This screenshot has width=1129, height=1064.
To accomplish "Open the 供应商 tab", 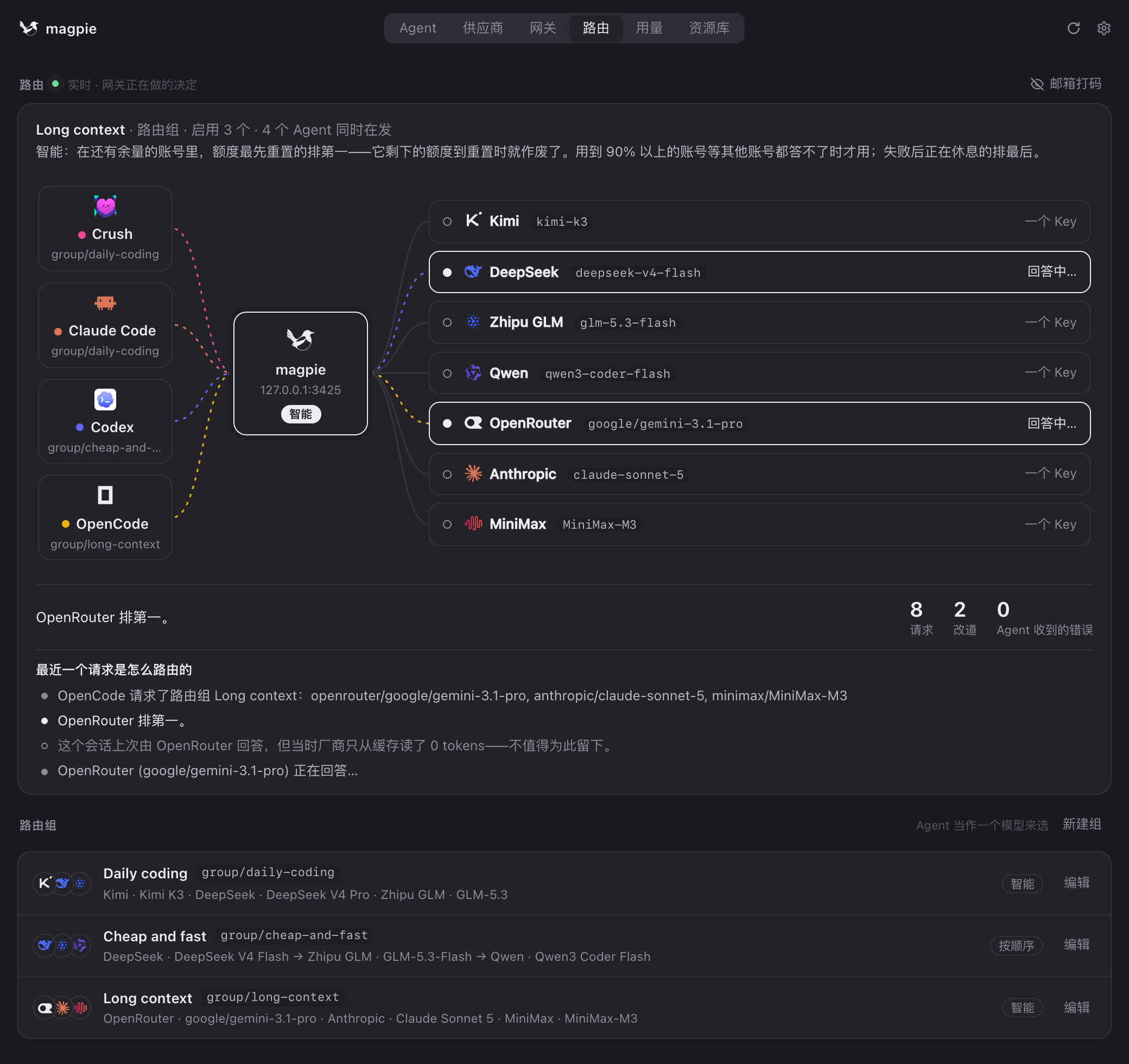I will coord(483,28).
